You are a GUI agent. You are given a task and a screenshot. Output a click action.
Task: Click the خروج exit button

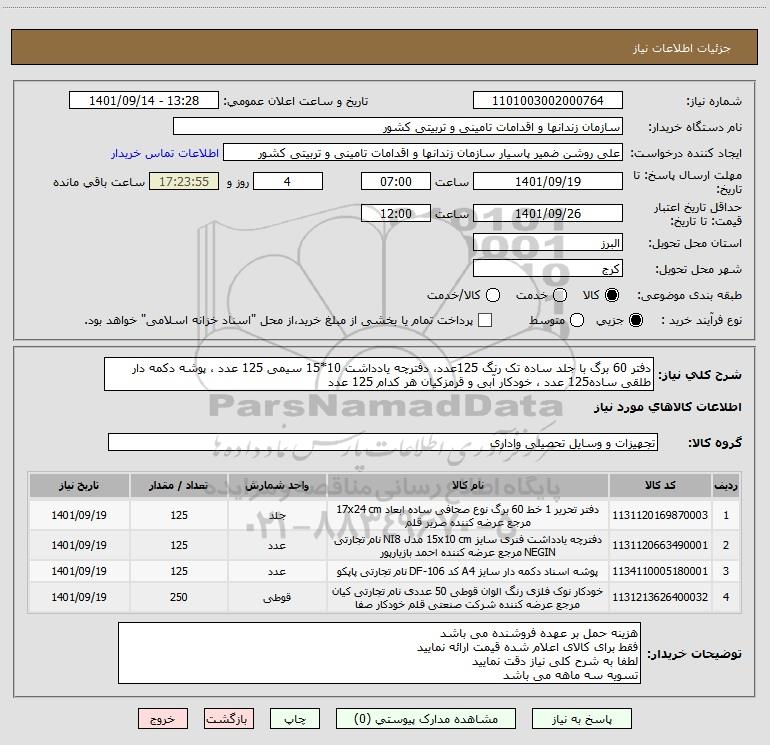[163, 719]
